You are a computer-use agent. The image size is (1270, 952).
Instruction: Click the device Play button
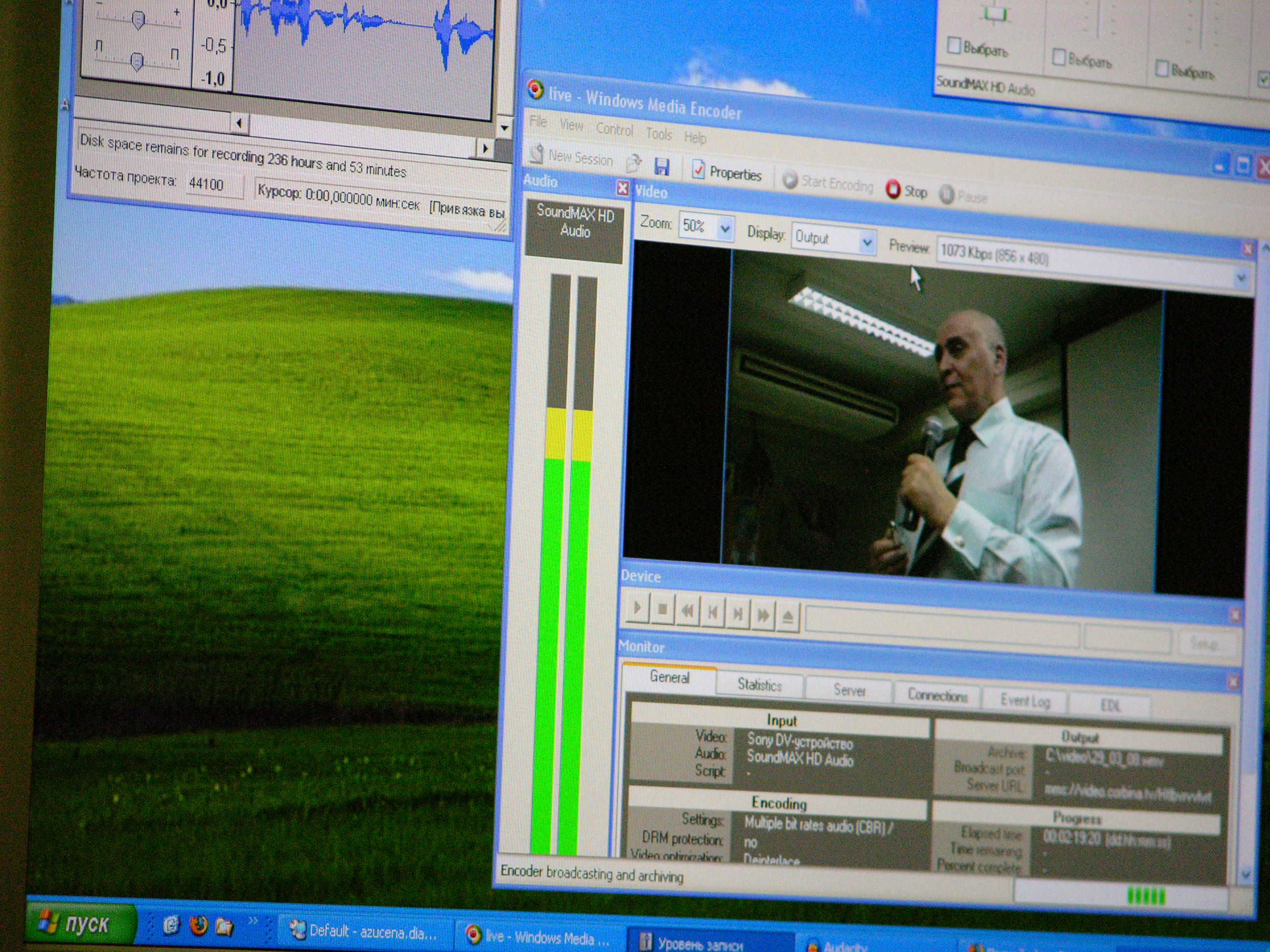tap(637, 608)
